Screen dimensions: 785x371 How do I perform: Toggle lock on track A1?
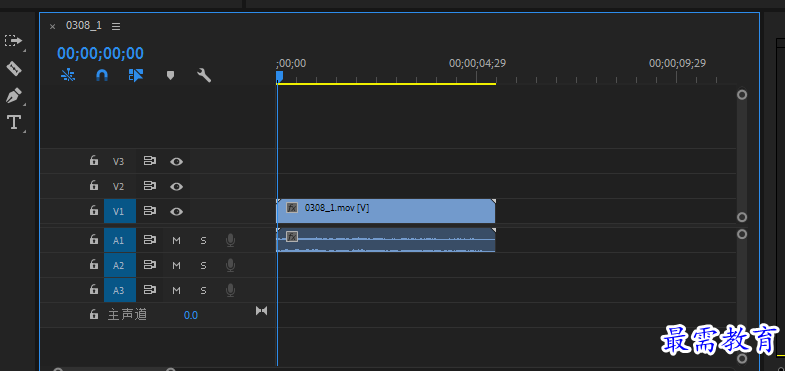94,239
